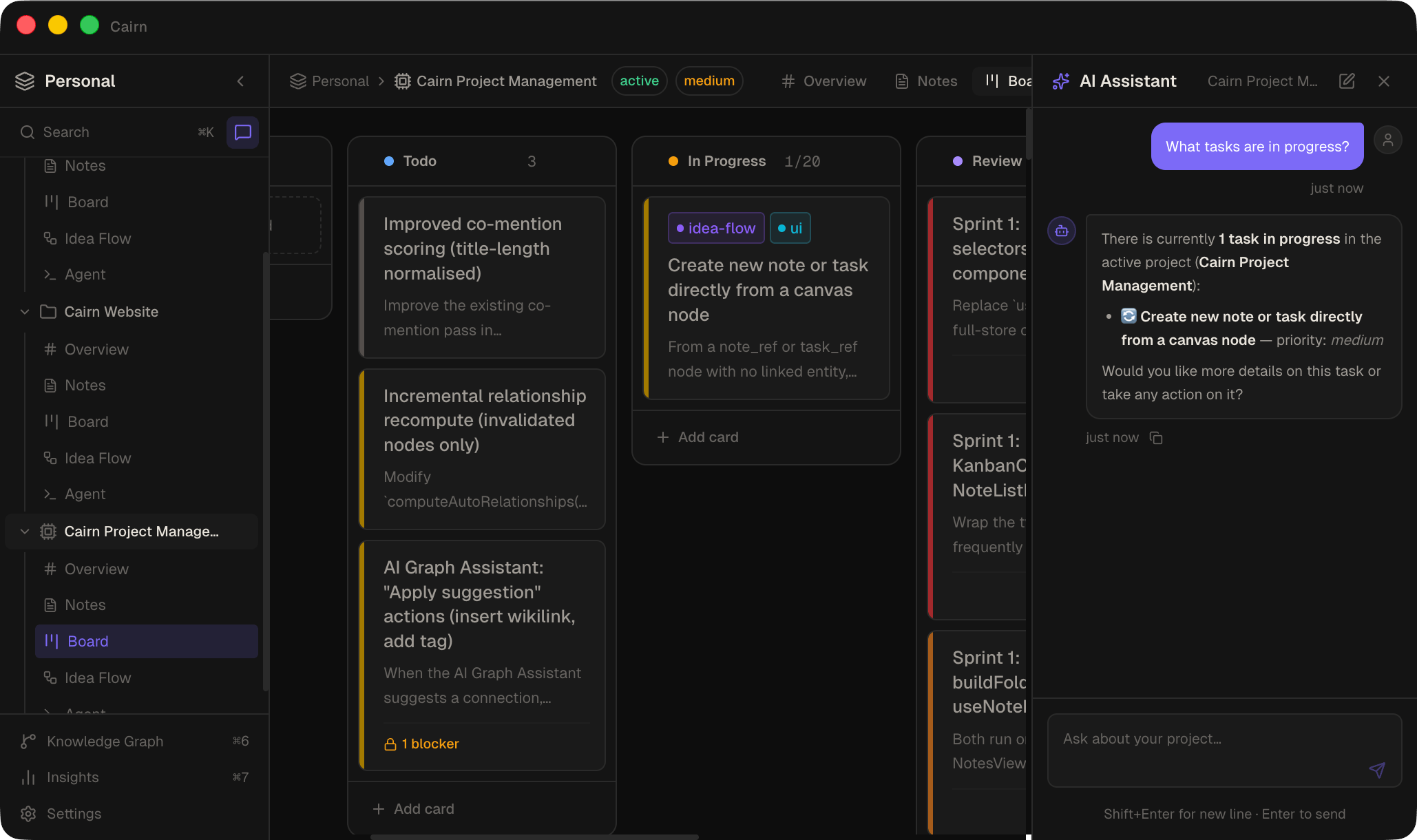Click the Cairn Project Manage chip icon in sidebar
1417x840 pixels.
tap(48, 532)
